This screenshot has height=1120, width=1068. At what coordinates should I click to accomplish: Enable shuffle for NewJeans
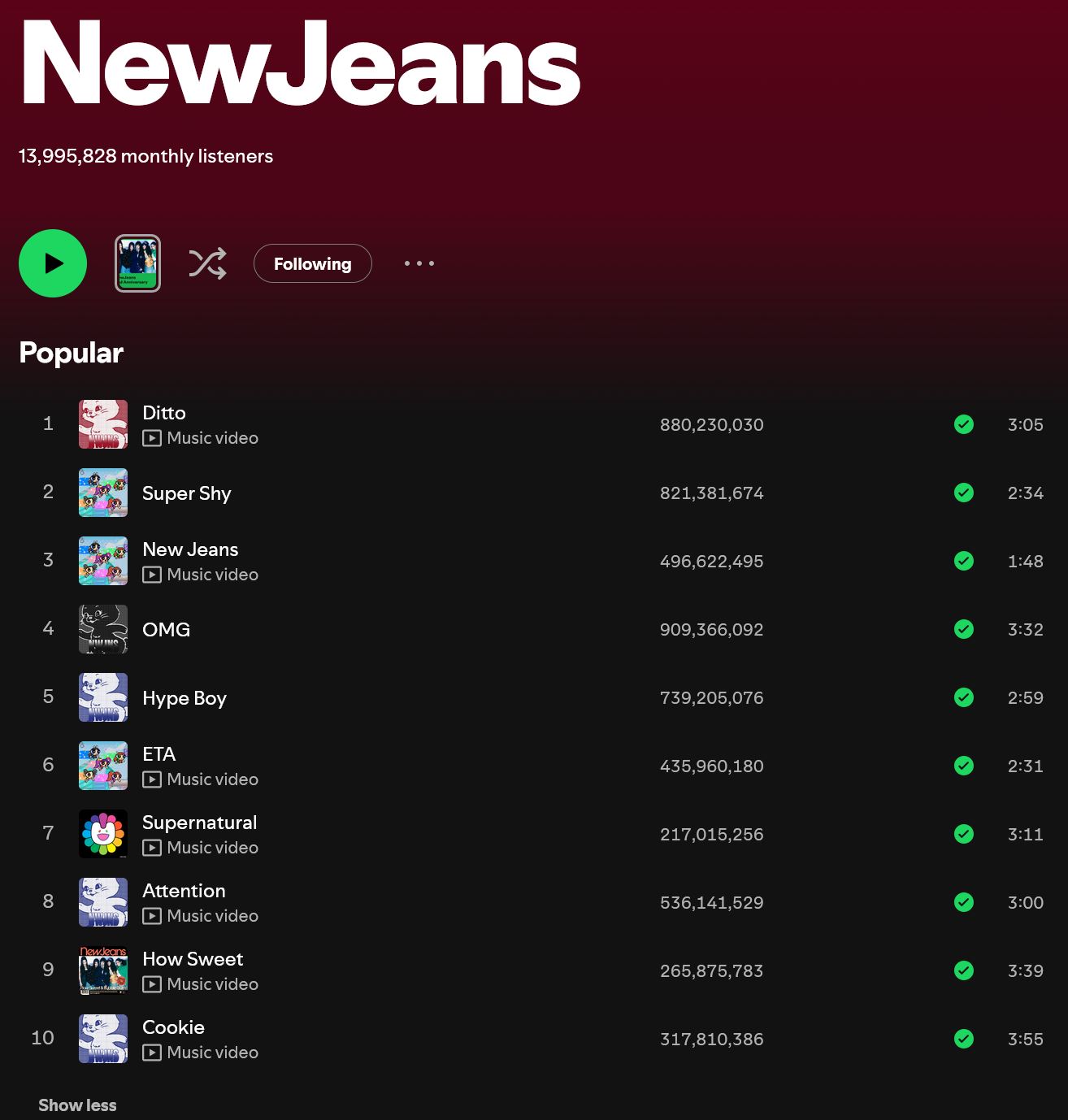(x=207, y=263)
